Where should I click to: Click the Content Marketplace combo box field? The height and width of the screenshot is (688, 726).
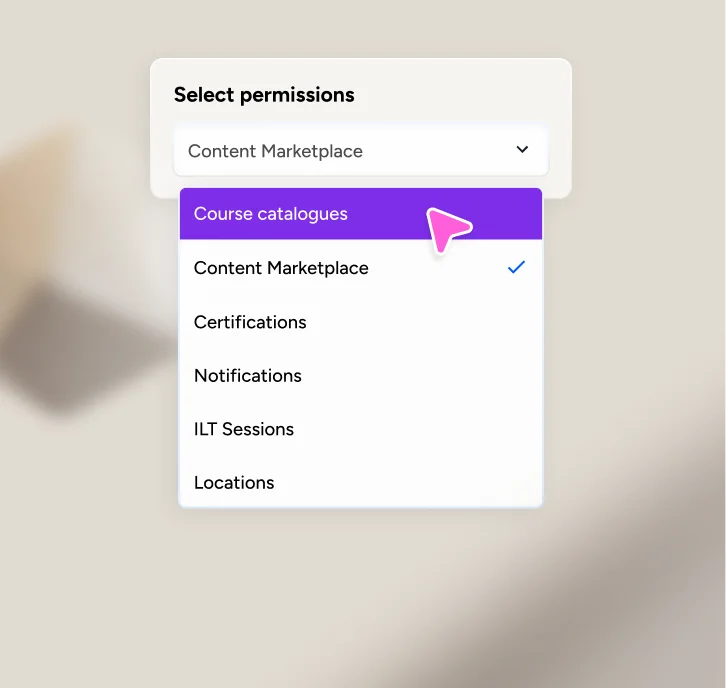pos(361,151)
